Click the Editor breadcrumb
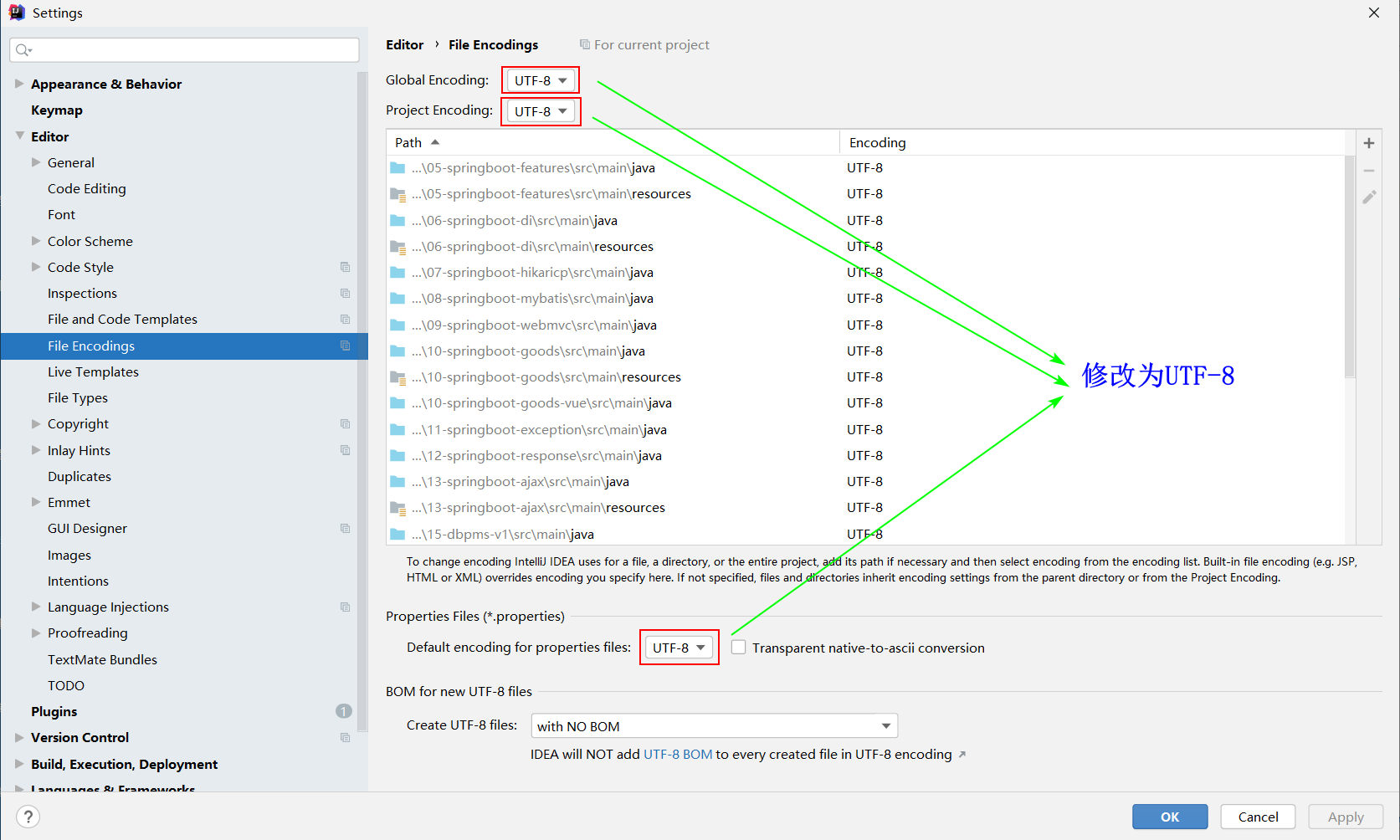 coord(405,44)
